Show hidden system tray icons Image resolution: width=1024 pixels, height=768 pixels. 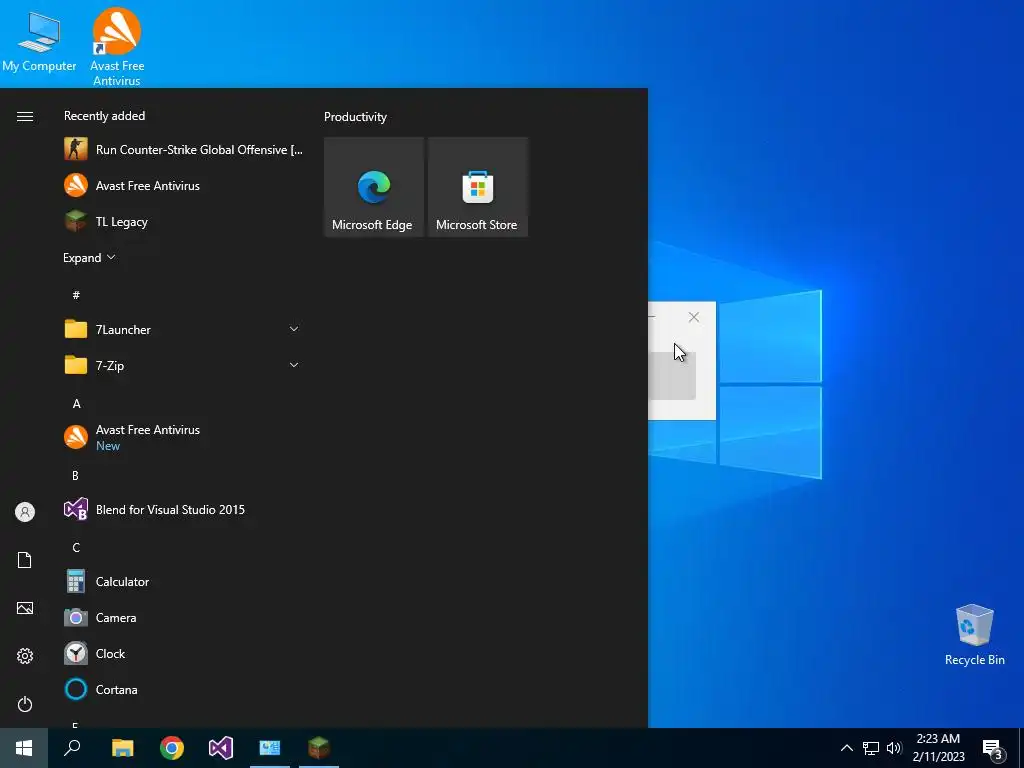tap(846, 748)
